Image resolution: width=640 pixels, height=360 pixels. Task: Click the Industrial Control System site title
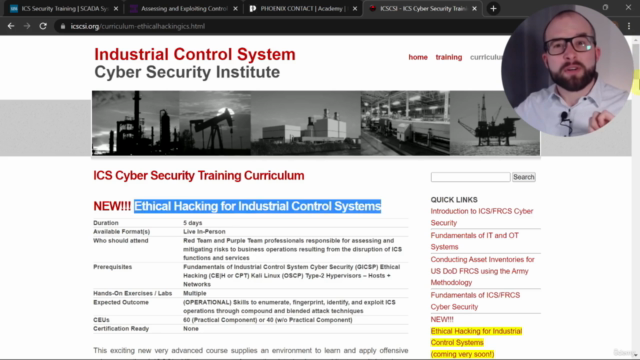point(195,54)
